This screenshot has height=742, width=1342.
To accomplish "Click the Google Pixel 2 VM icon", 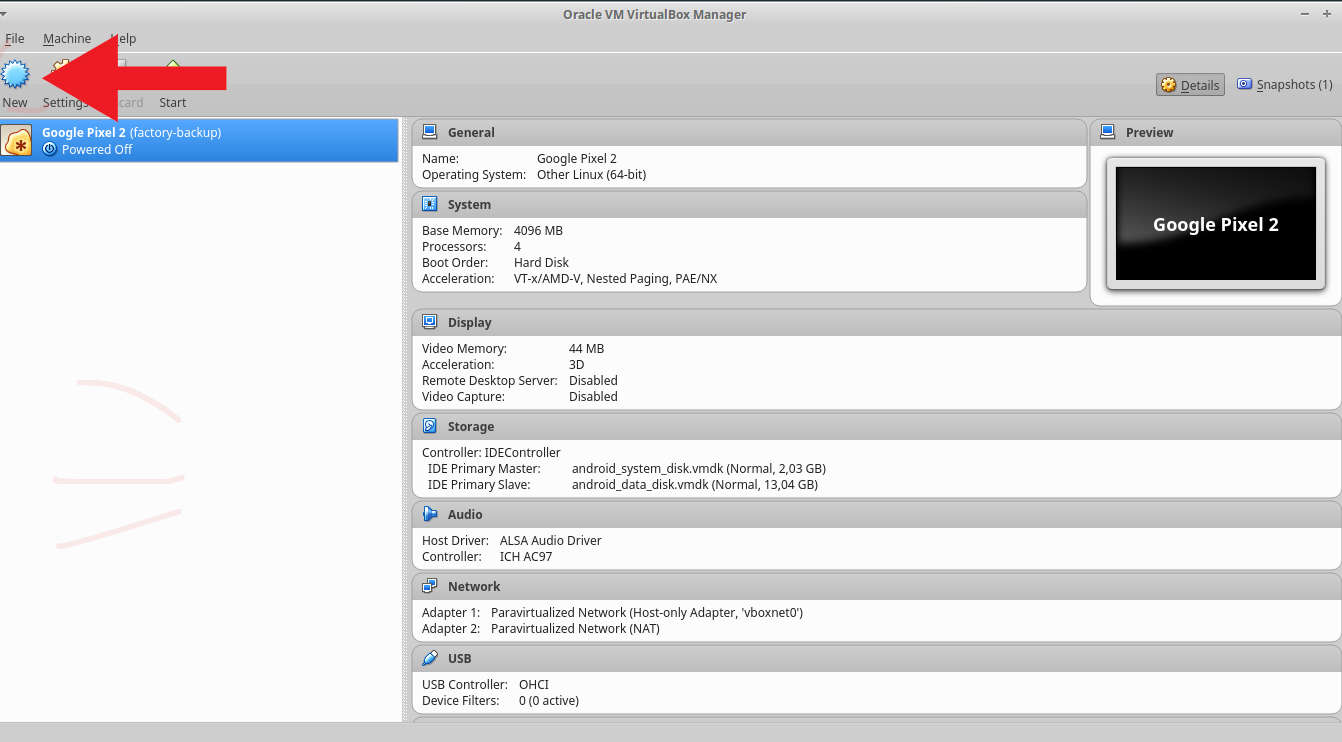I will 18,141.
